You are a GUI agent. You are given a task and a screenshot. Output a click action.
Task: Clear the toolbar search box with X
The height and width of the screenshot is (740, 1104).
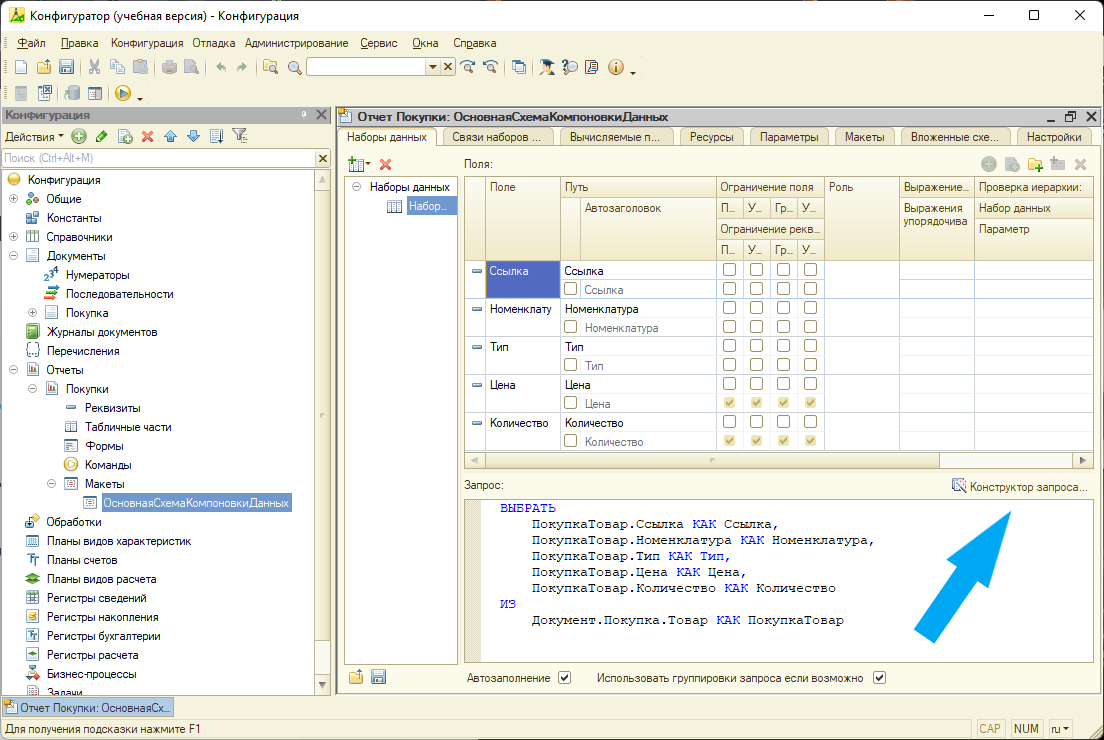448,67
